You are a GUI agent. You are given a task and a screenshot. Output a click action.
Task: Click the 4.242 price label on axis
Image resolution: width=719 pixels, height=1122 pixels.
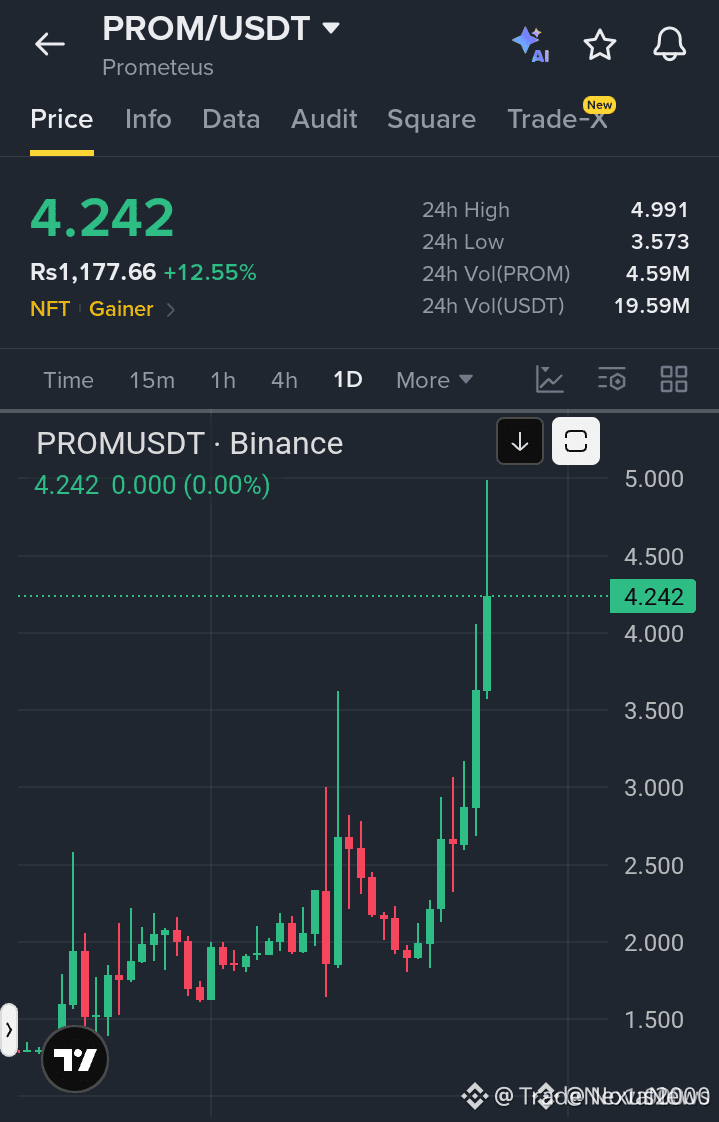652,596
